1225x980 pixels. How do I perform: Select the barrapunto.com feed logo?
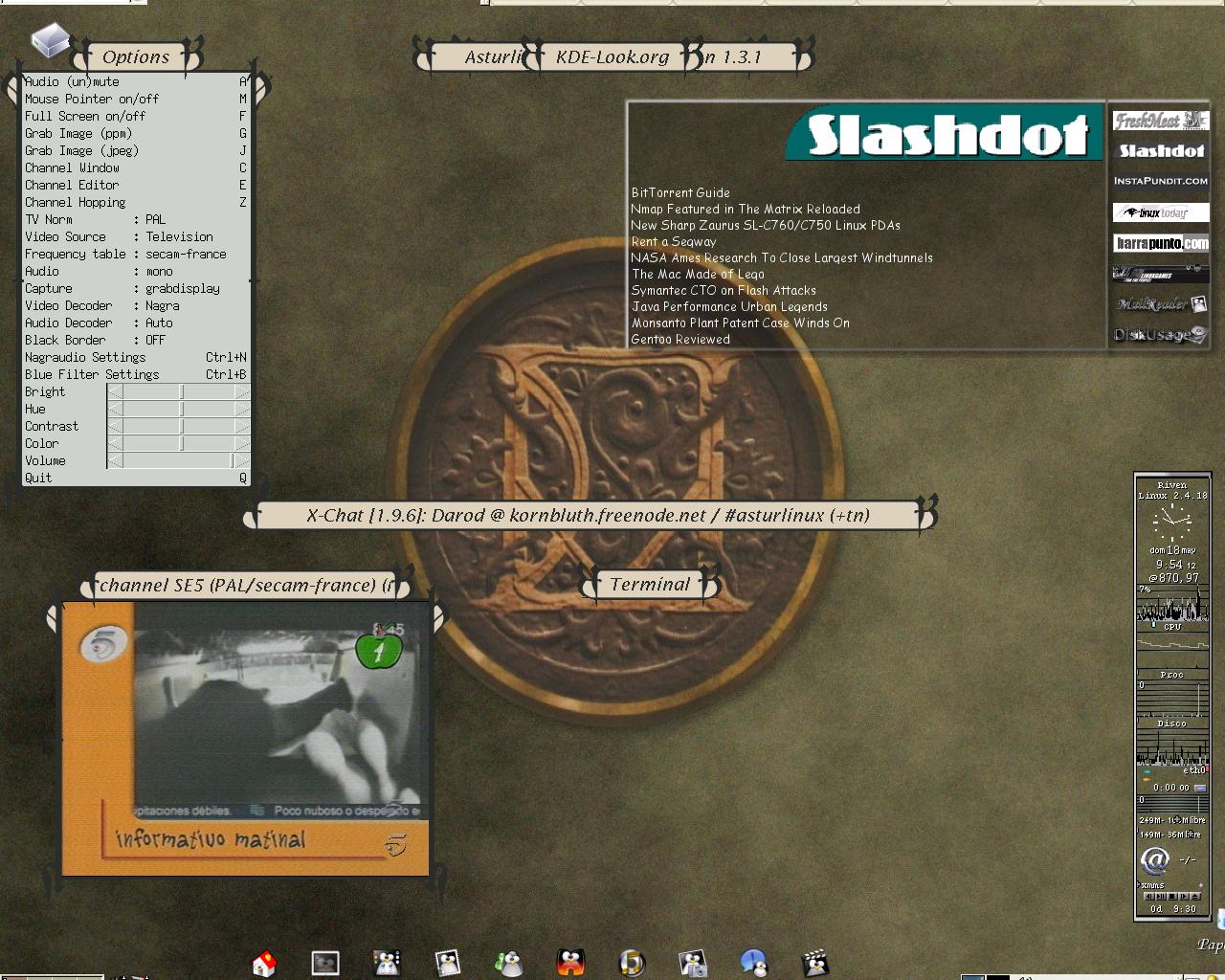(x=1160, y=243)
